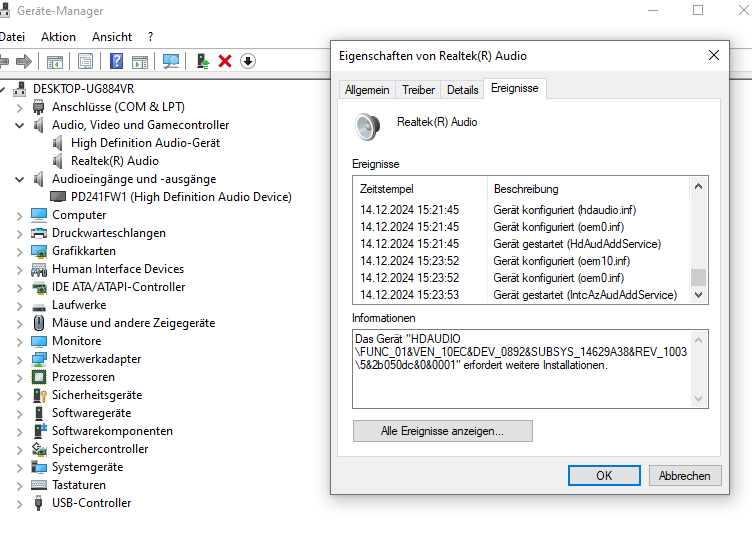This screenshot has height=534, width=752.
Task: Open the Ansicht menu
Action: click(x=112, y=37)
